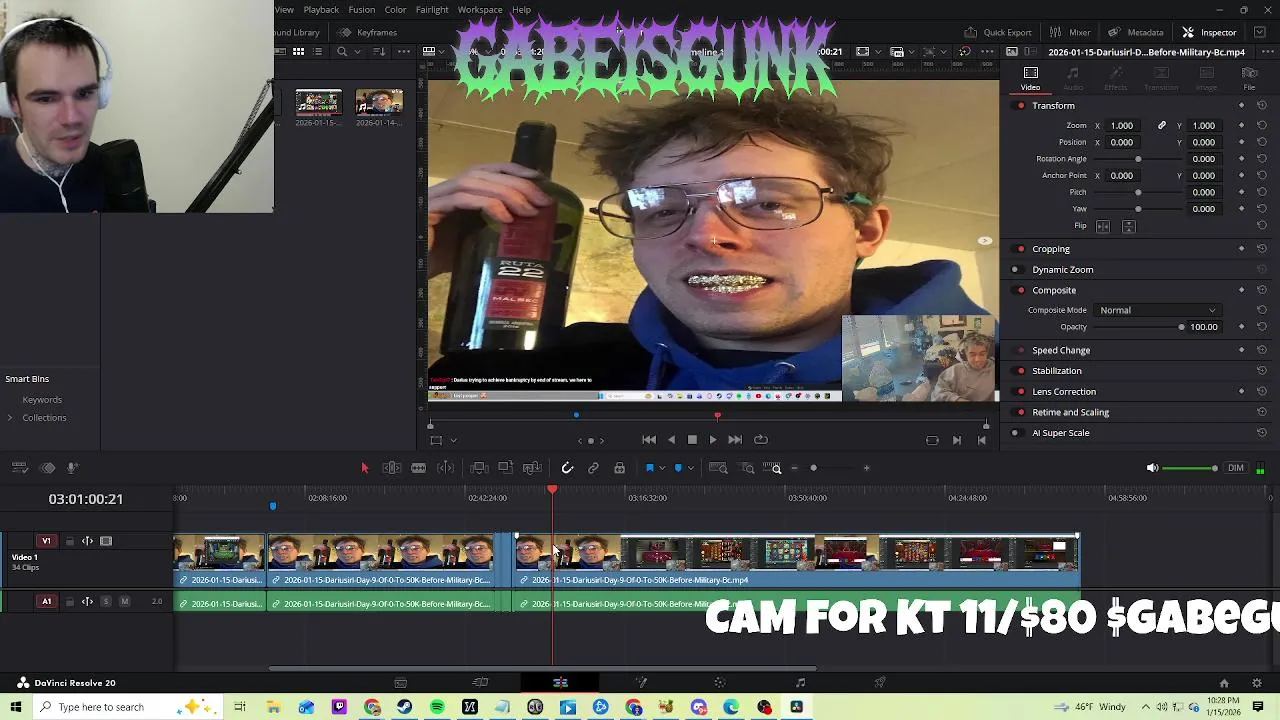Show the Metadata panel
The height and width of the screenshot is (720, 1280).
(x=1135, y=32)
